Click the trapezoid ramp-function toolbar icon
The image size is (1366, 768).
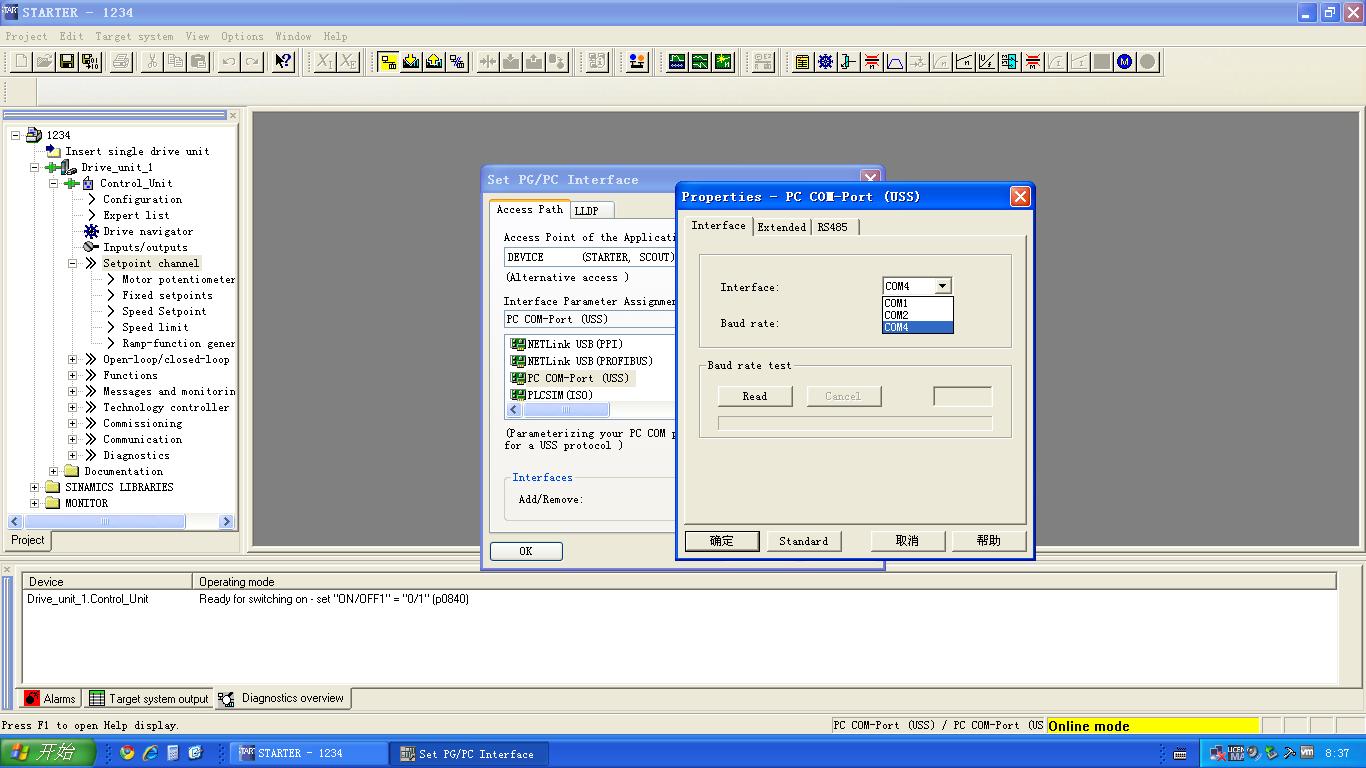[895, 62]
